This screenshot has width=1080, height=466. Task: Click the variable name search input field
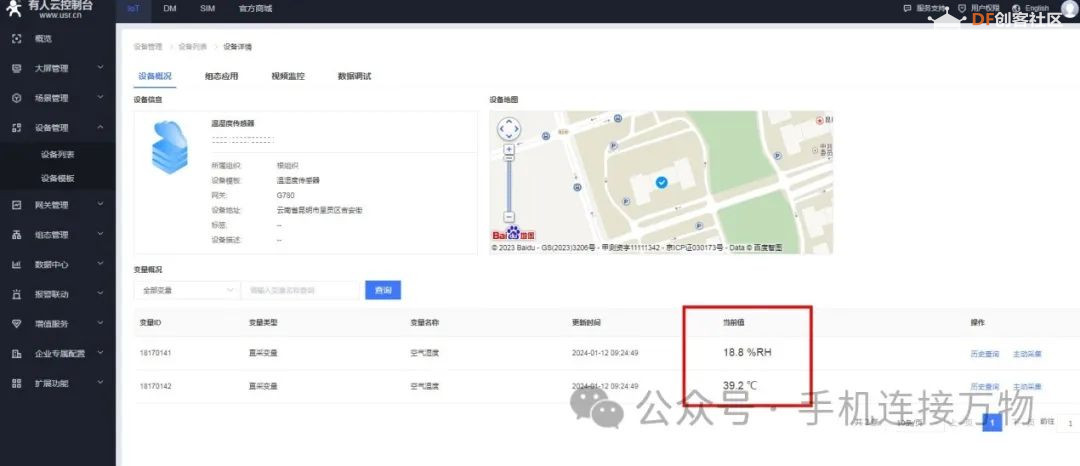pyautogui.click(x=300, y=290)
